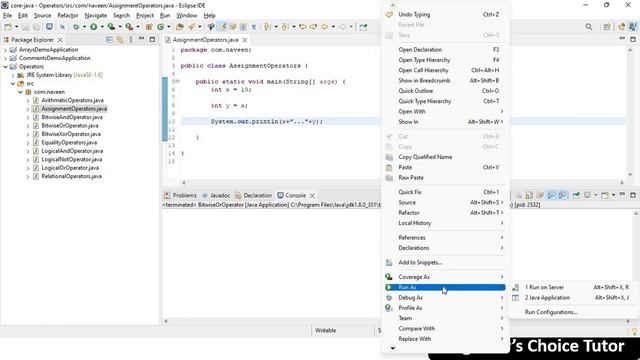The width and height of the screenshot is (640, 360).
Task: Click the Last Edit Location toolbar icon
Action: pos(303,27)
